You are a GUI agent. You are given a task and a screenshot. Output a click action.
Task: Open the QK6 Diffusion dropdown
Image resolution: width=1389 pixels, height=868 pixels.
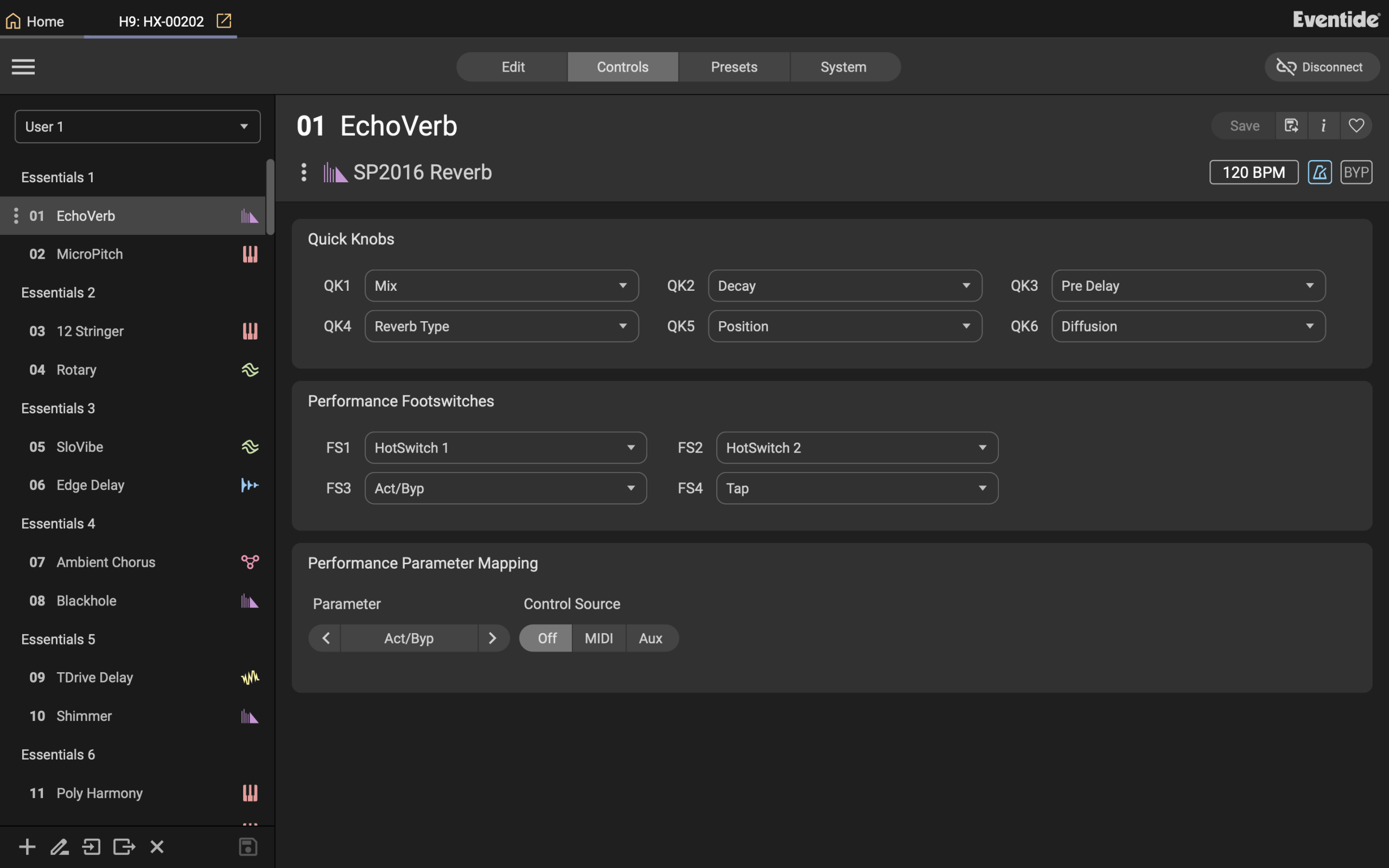click(x=1189, y=326)
